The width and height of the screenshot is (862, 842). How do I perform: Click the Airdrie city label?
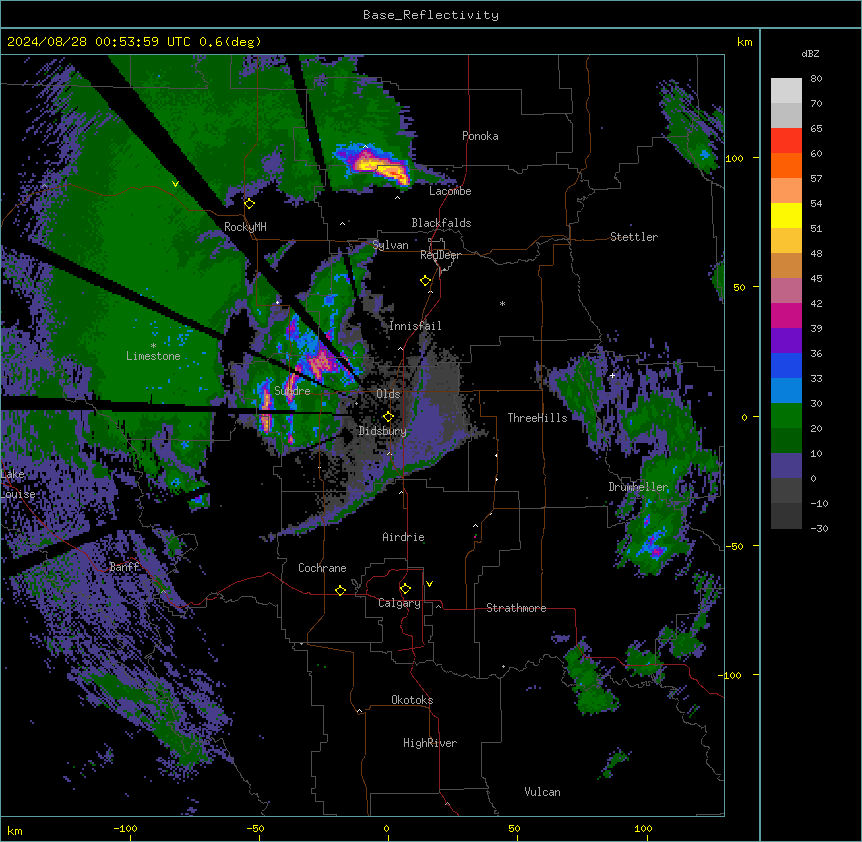[403, 537]
